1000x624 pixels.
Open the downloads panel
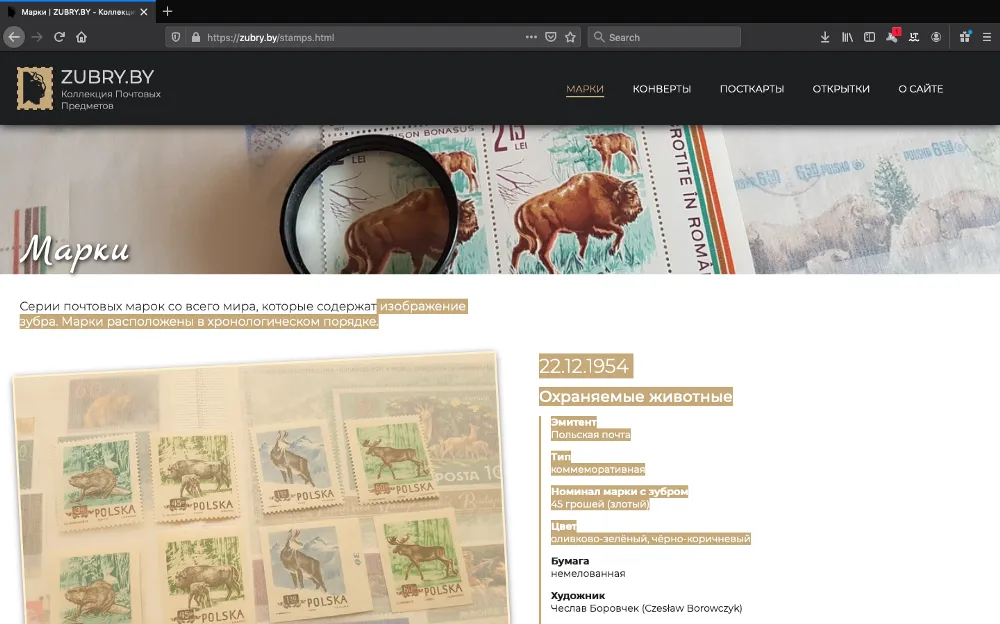click(825, 37)
